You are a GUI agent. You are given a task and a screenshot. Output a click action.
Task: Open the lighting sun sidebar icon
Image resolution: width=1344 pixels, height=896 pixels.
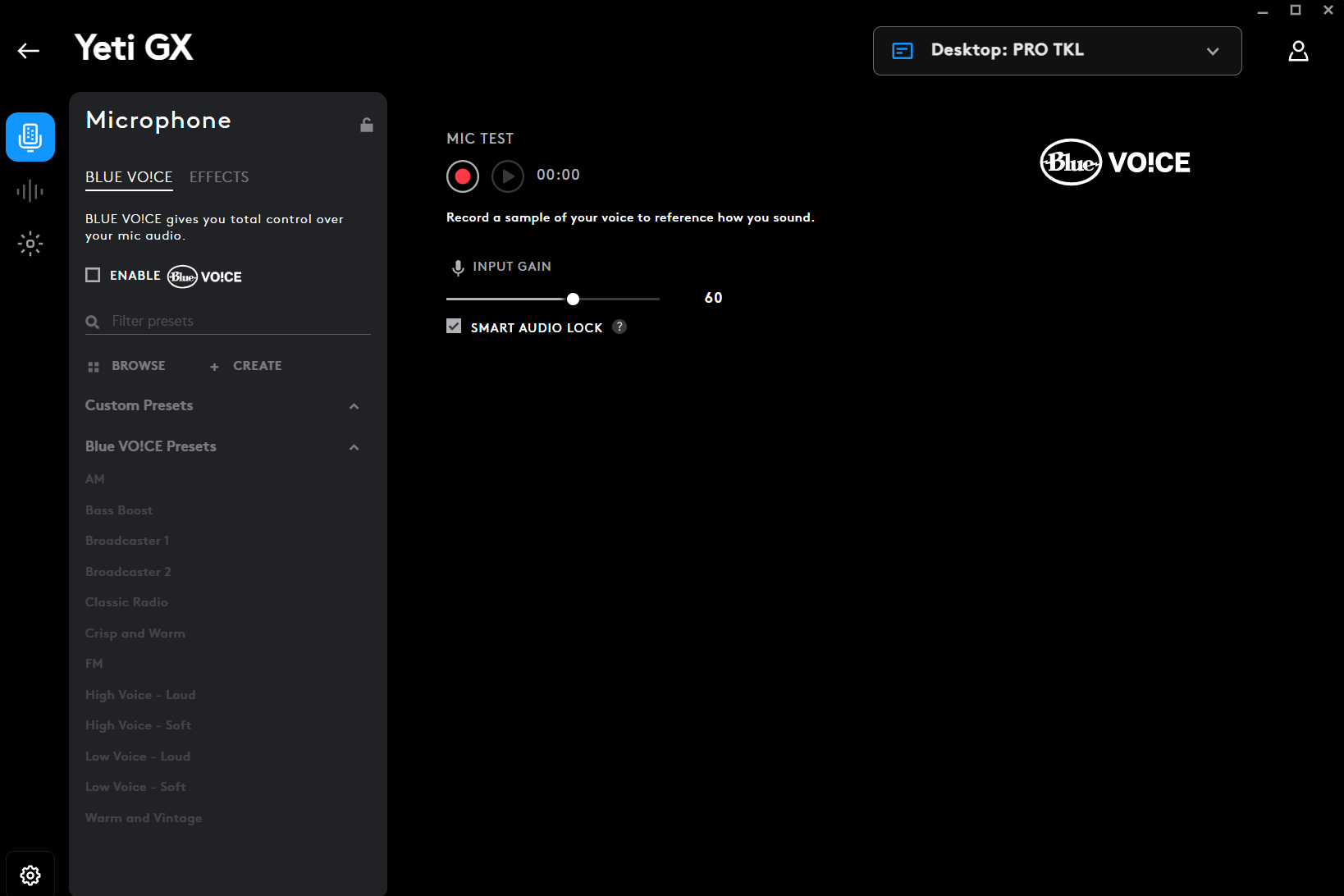coord(30,244)
